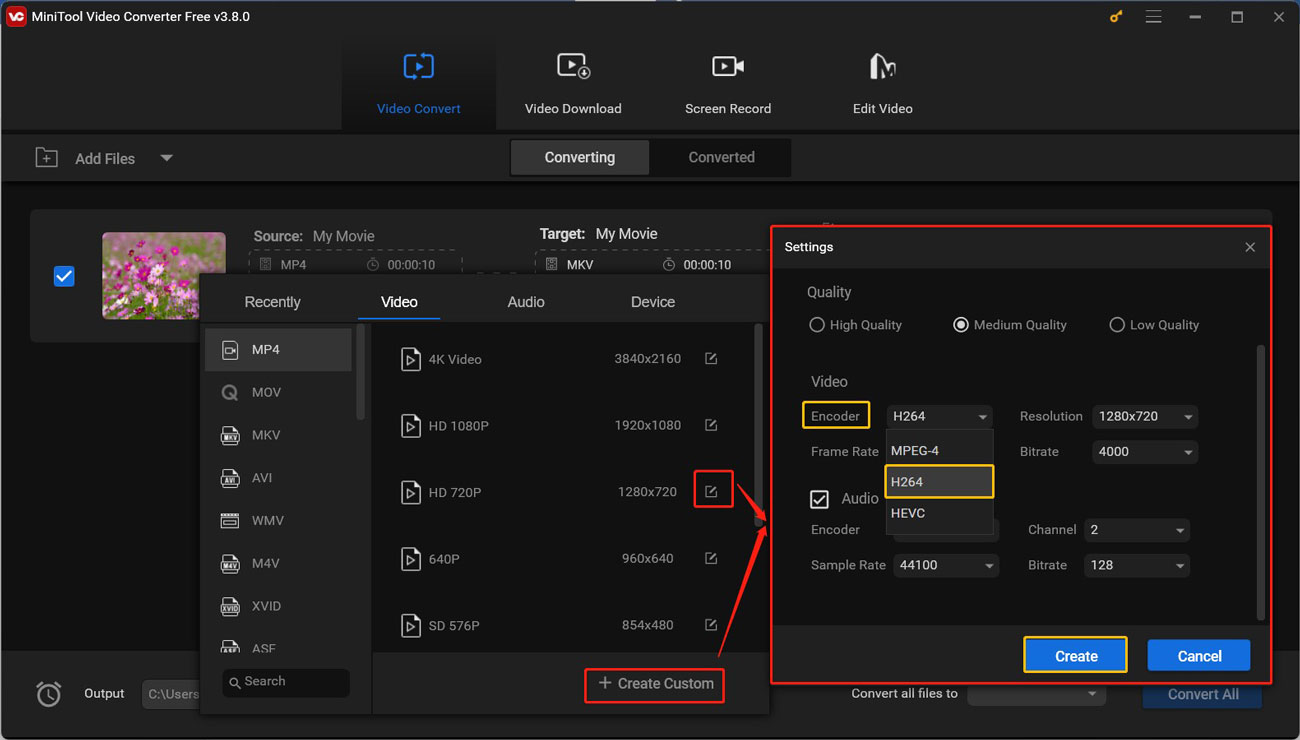Choose MPEG-4 from encoder list
Screen dimensions: 1300x740
click(x=939, y=451)
